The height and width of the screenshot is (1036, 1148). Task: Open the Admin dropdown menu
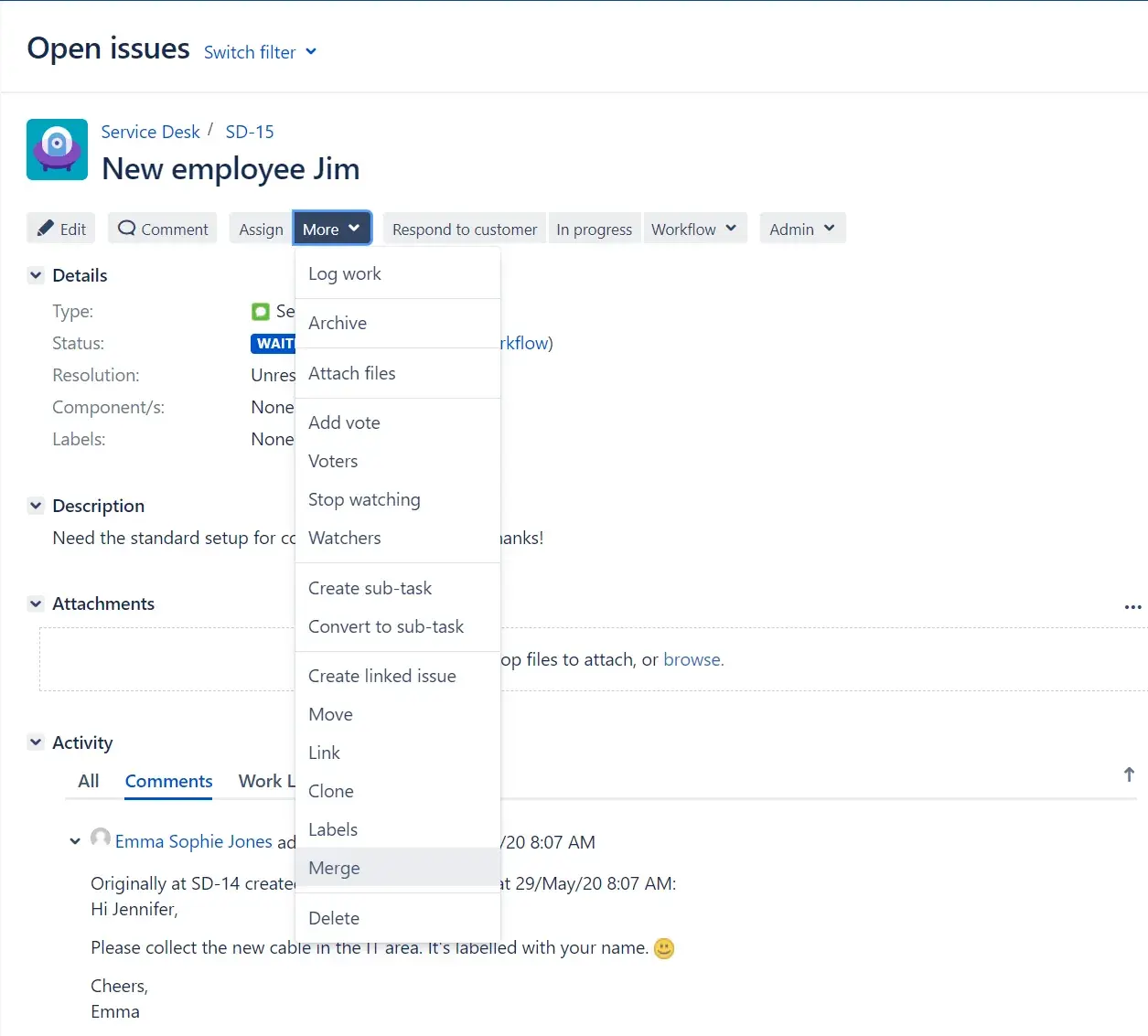[x=801, y=229]
